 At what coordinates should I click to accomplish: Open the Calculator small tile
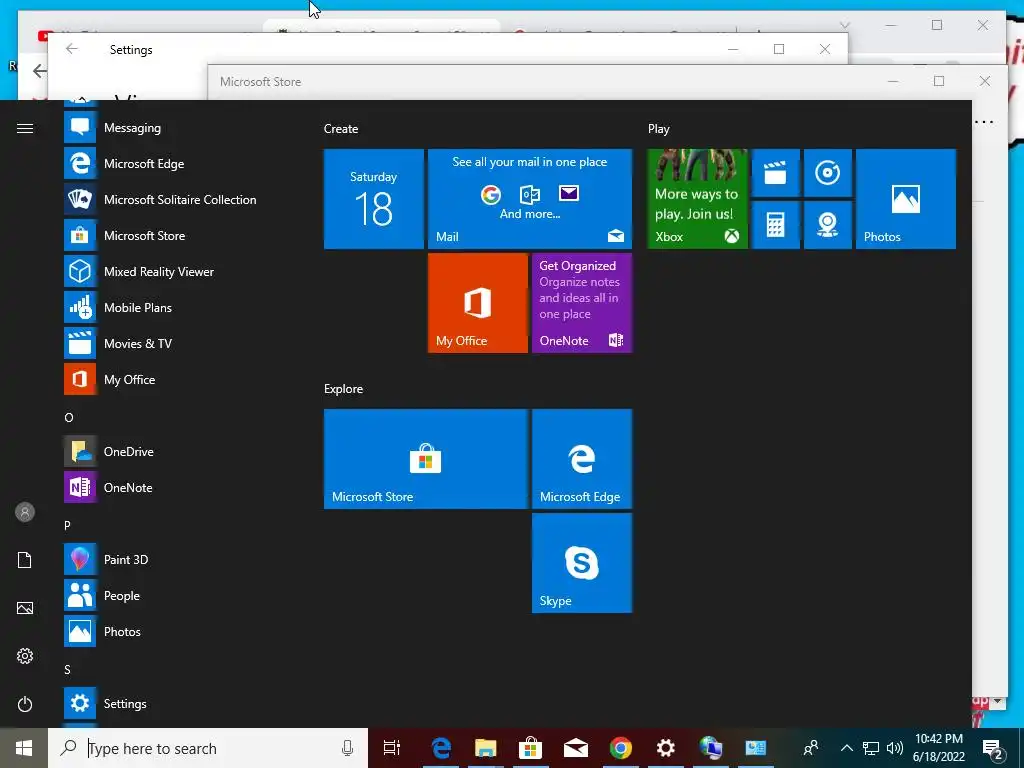775,225
